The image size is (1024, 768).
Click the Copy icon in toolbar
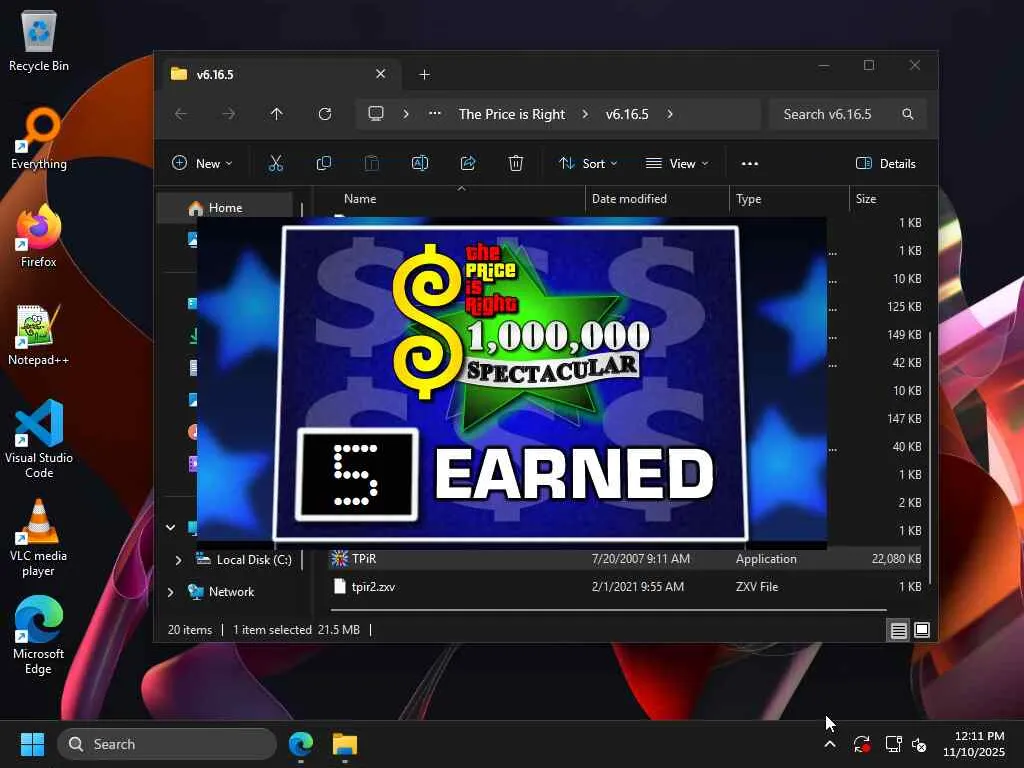pyautogui.click(x=324, y=163)
